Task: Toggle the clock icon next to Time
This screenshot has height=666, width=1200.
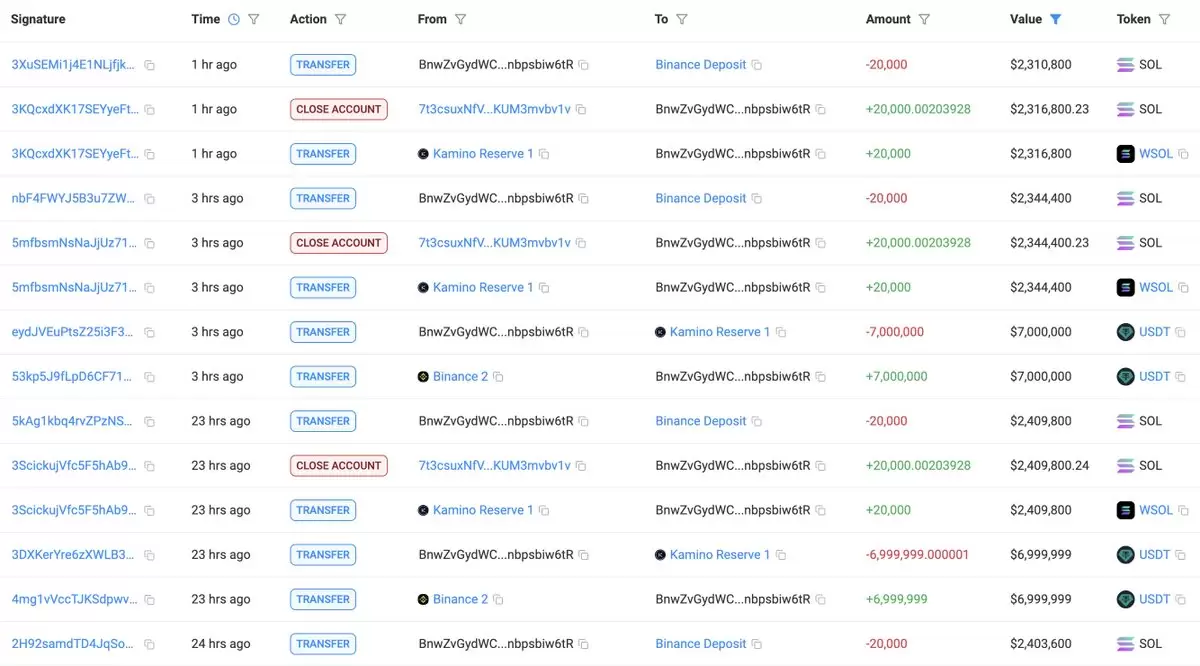Action: click(x=234, y=19)
